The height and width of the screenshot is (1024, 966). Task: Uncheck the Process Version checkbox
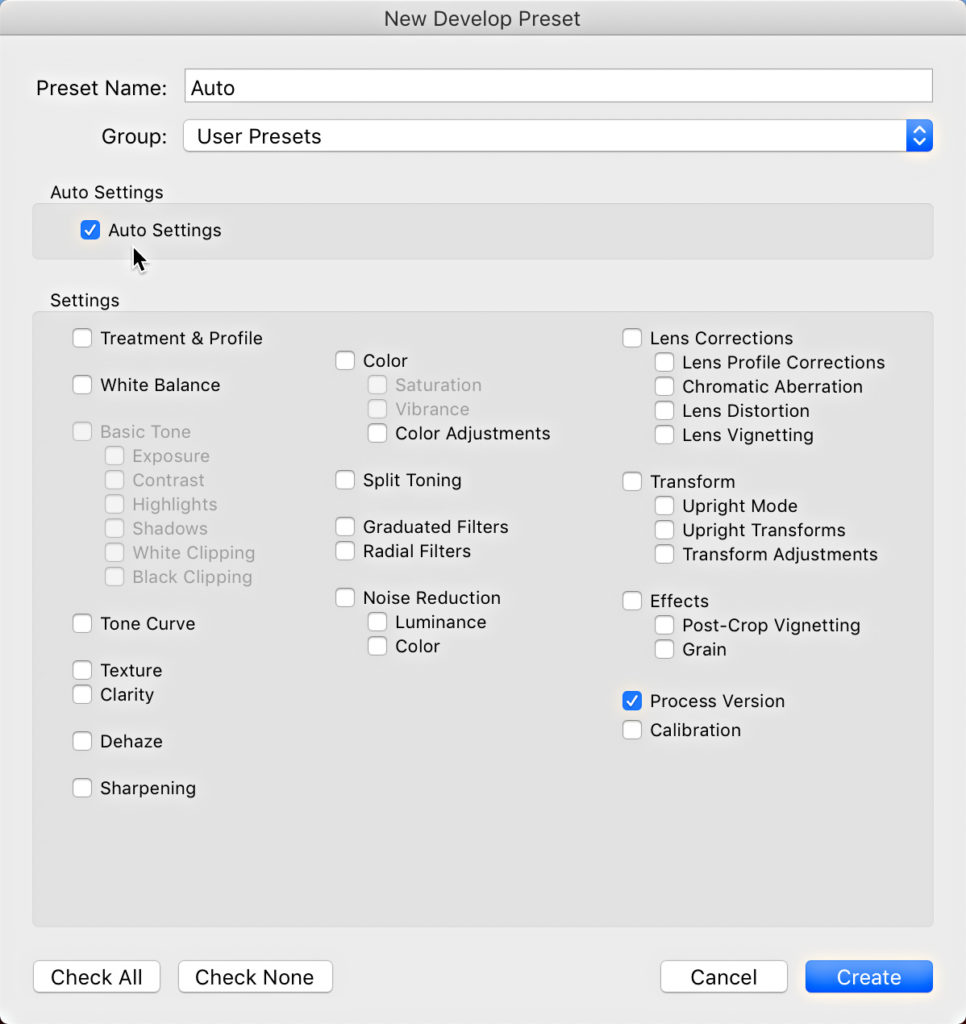tap(632, 701)
